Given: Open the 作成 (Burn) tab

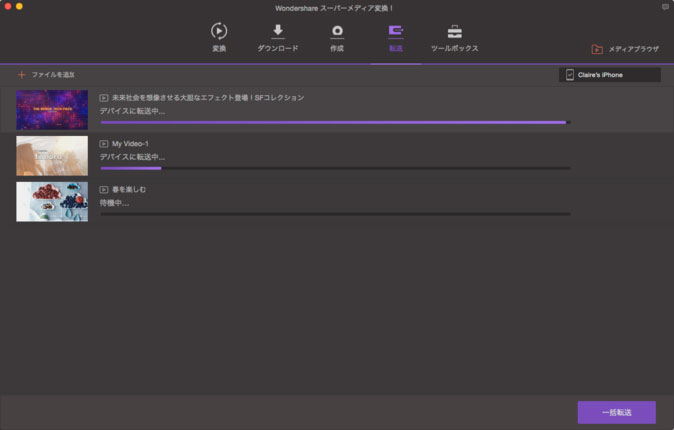Looking at the screenshot, I should pyautogui.click(x=337, y=38).
